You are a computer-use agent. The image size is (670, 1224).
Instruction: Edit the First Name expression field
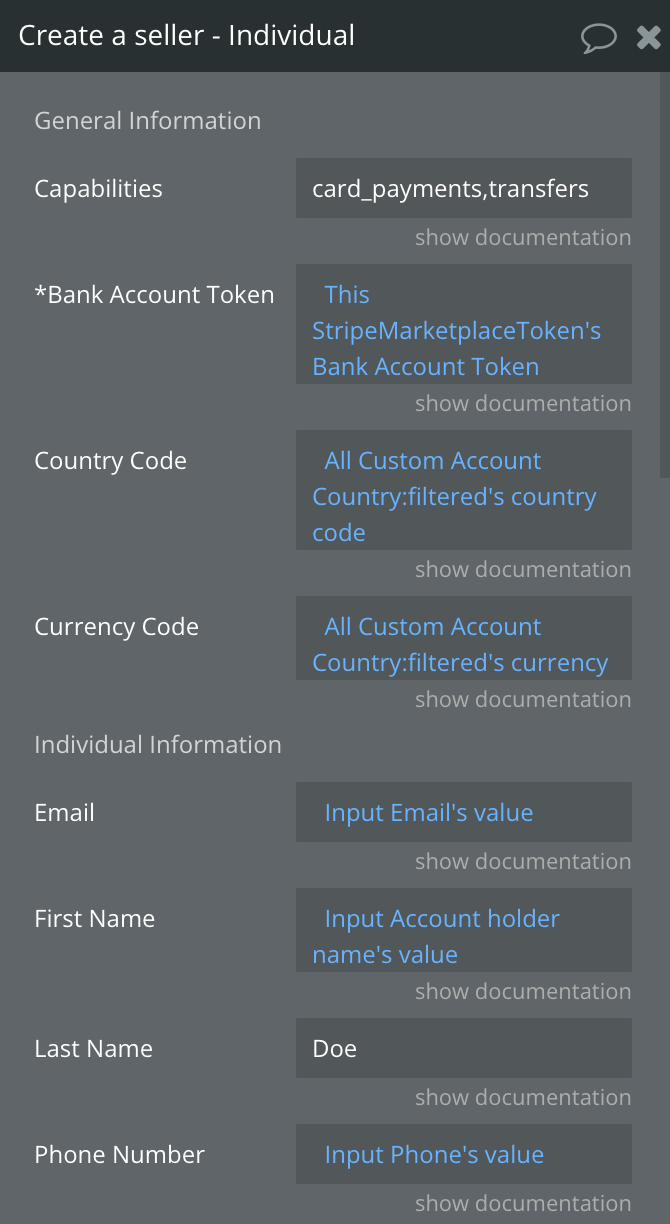click(464, 930)
